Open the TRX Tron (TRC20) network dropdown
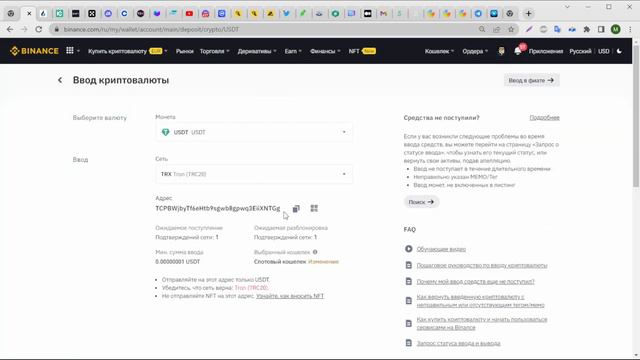This screenshot has height=360, width=640. pyautogui.click(x=254, y=174)
